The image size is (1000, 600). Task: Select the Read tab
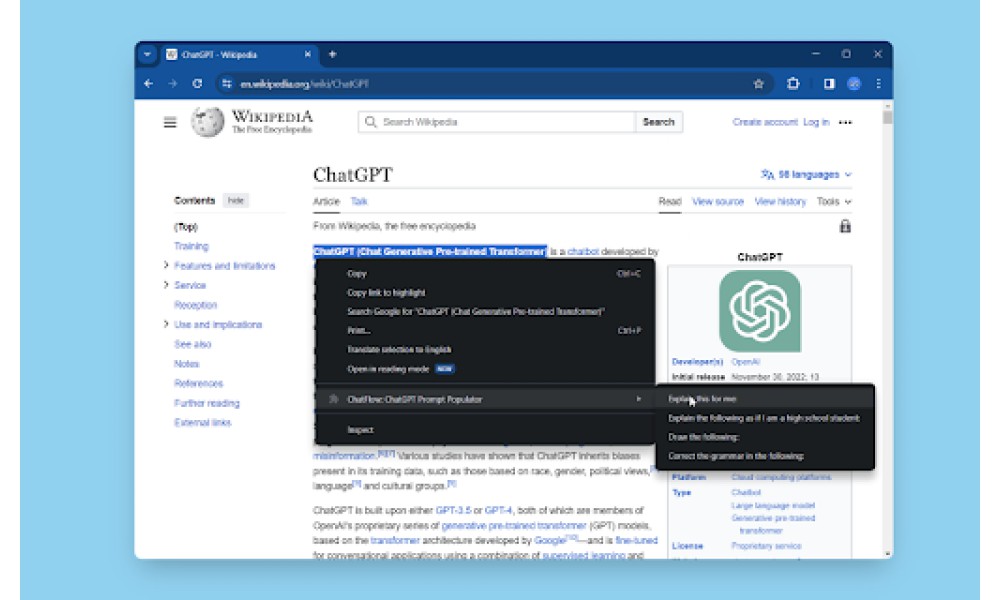point(670,201)
